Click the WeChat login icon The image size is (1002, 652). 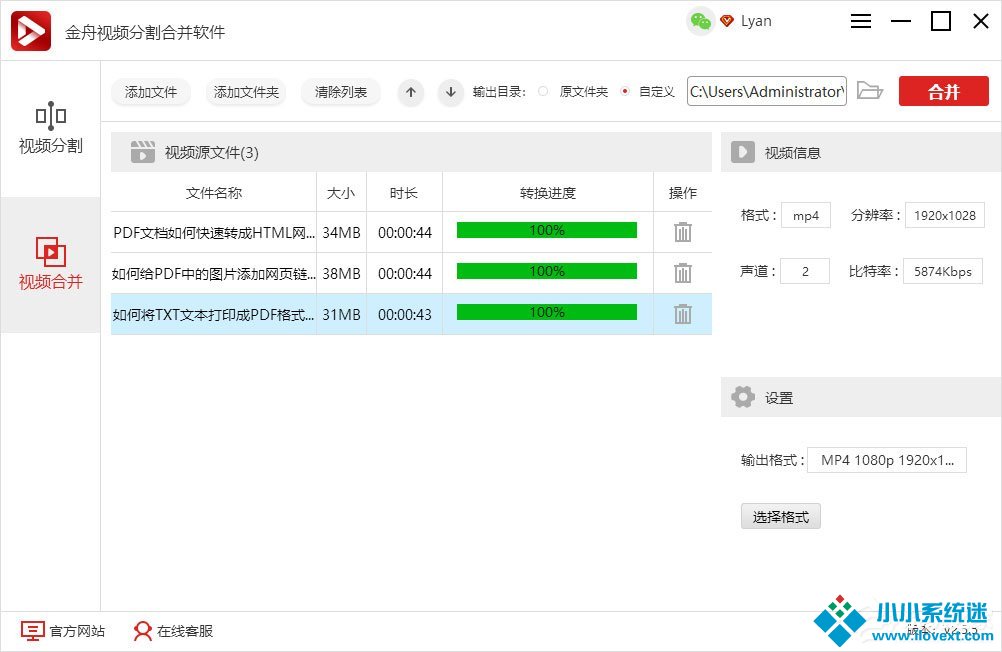(701, 21)
